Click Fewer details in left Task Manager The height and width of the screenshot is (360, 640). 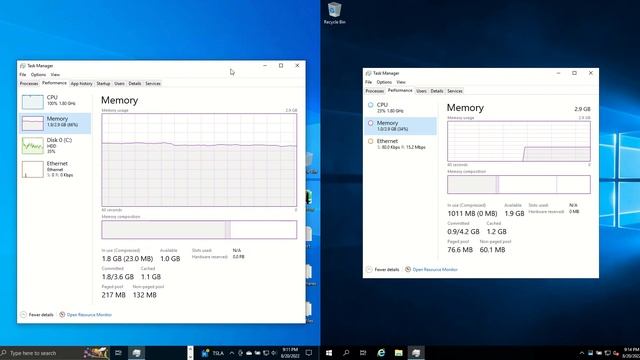(x=41, y=315)
